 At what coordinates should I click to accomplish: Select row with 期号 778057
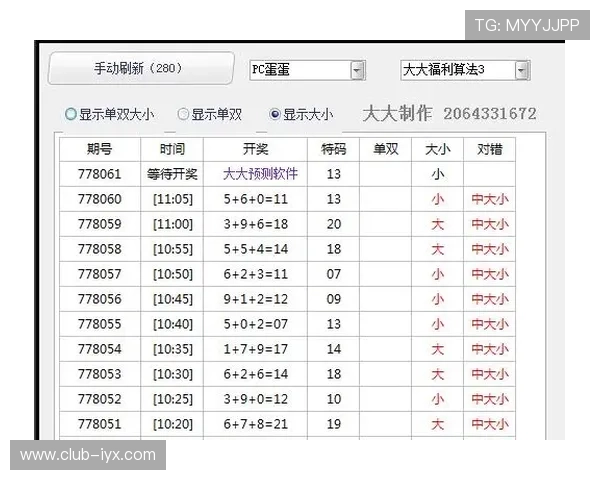287,274
